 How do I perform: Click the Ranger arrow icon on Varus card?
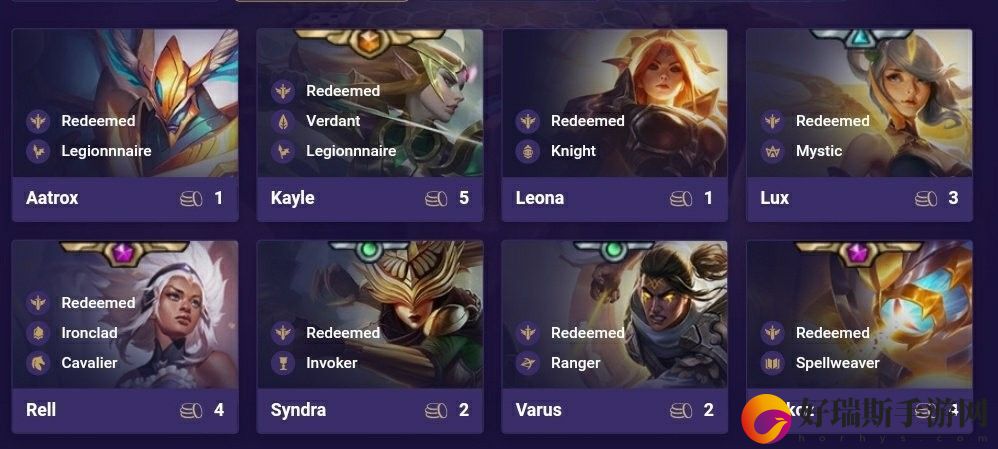(x=528, y=363)
